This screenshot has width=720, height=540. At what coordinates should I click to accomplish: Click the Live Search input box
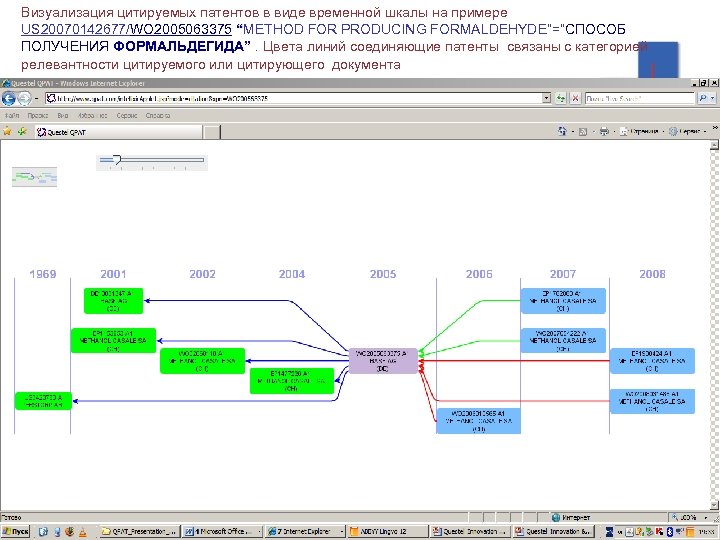click(640, 98)
